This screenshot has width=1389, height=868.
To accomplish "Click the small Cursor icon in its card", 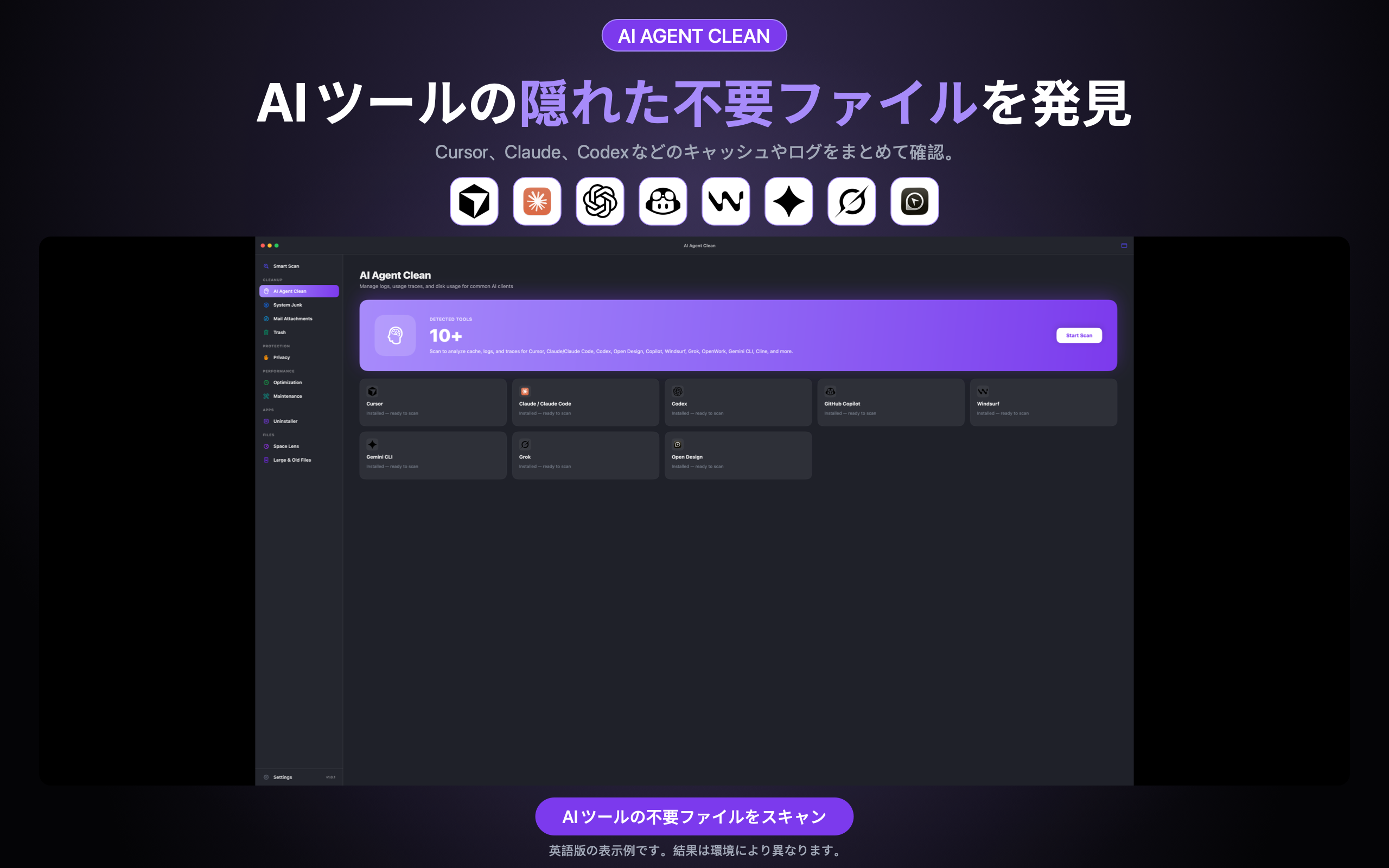I will [372, 392].
